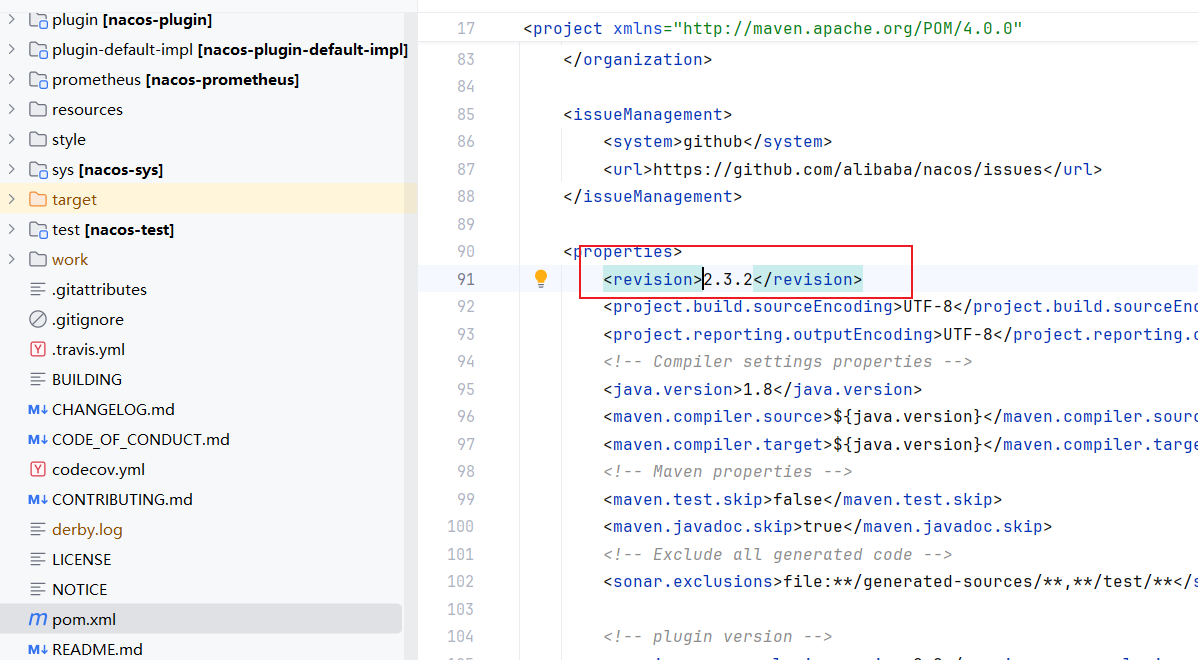The height and width of the screenshot is (660, 1198).
Task: Expand the work folder in tree
Action: pos(12,259)
